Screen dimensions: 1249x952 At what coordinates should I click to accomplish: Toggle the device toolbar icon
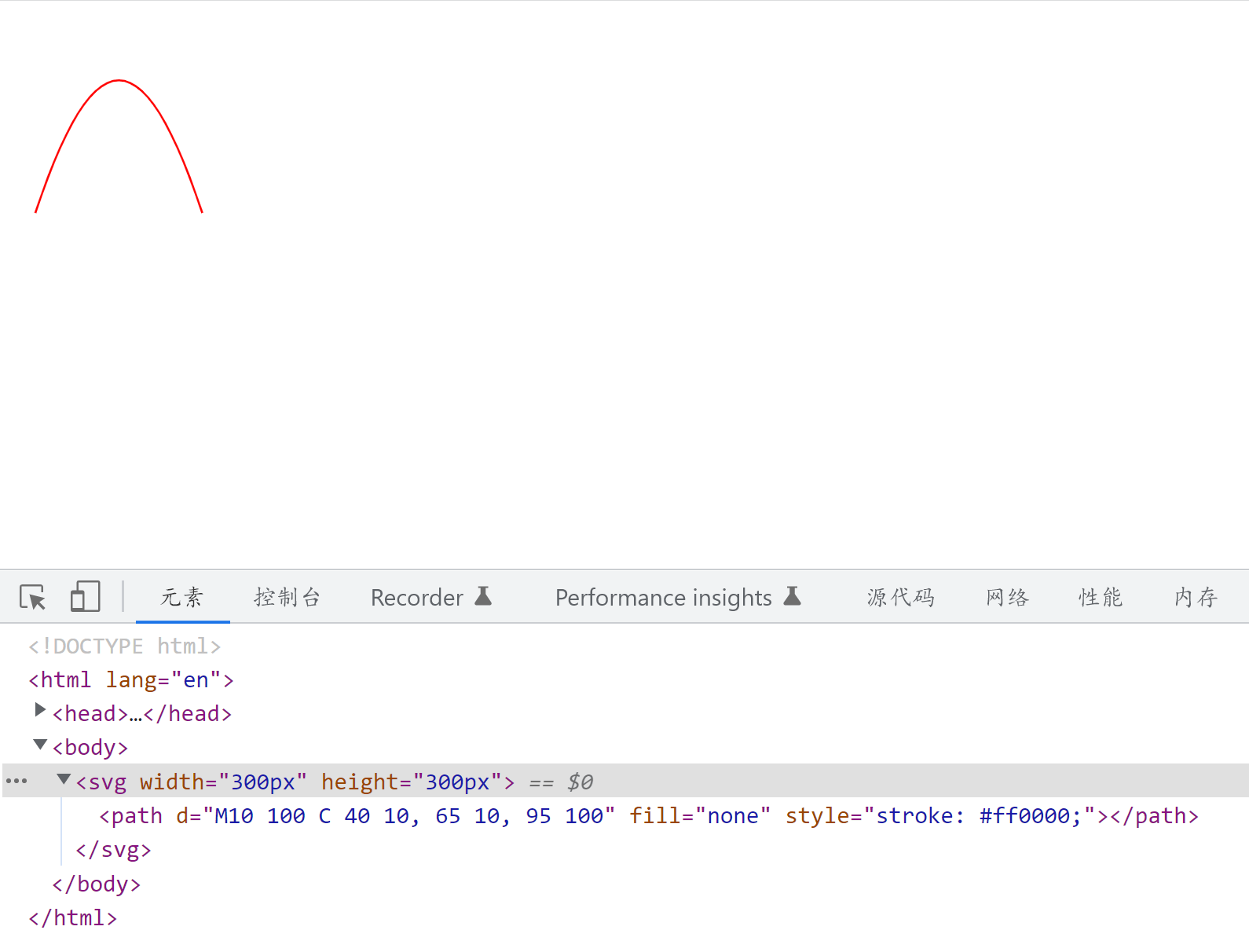(x=85, y=597)
